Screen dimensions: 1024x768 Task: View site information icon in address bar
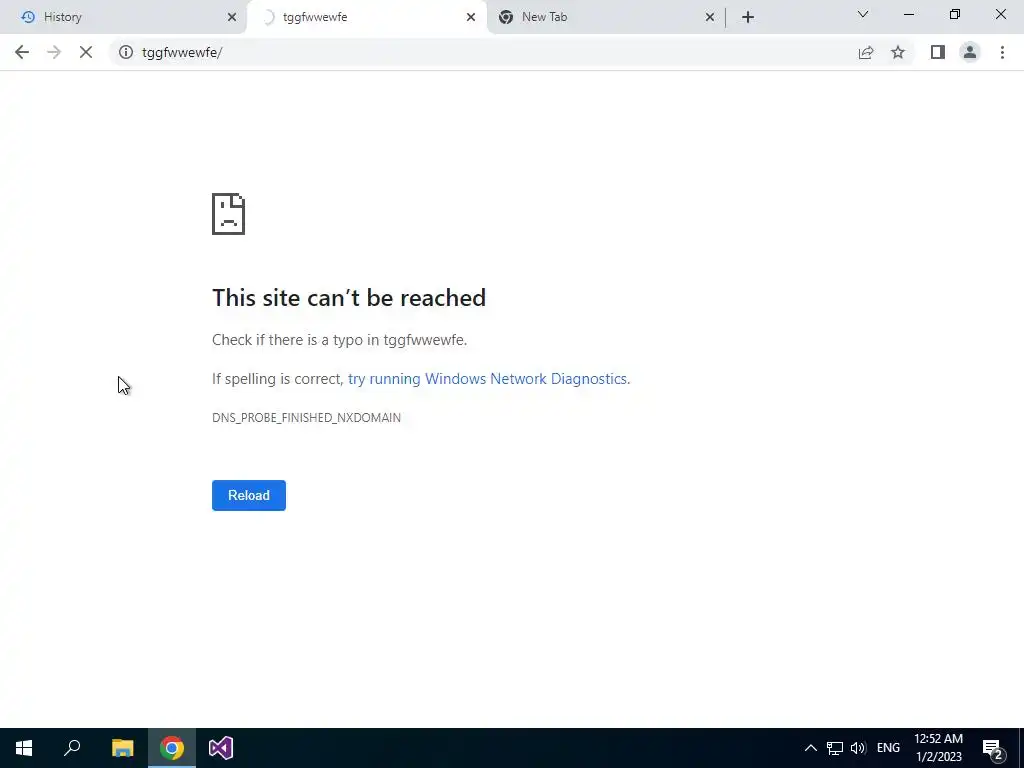(x=125, y=52)
